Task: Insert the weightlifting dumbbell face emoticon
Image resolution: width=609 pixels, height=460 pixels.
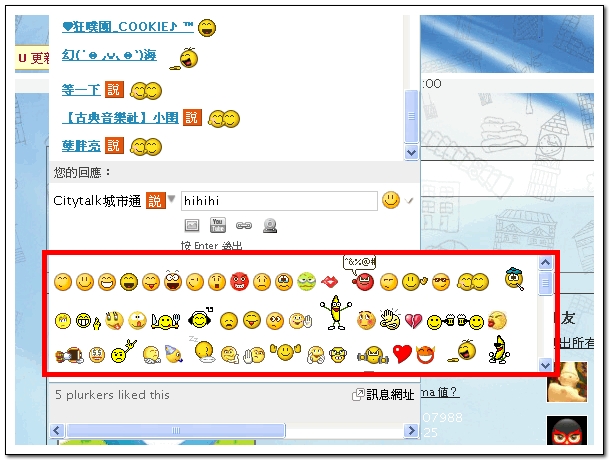Action: (x=373, y=355)
